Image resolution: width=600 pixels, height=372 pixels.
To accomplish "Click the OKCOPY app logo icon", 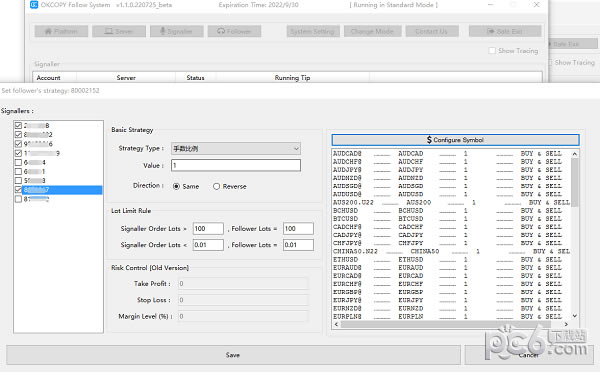I will point(34,5).
